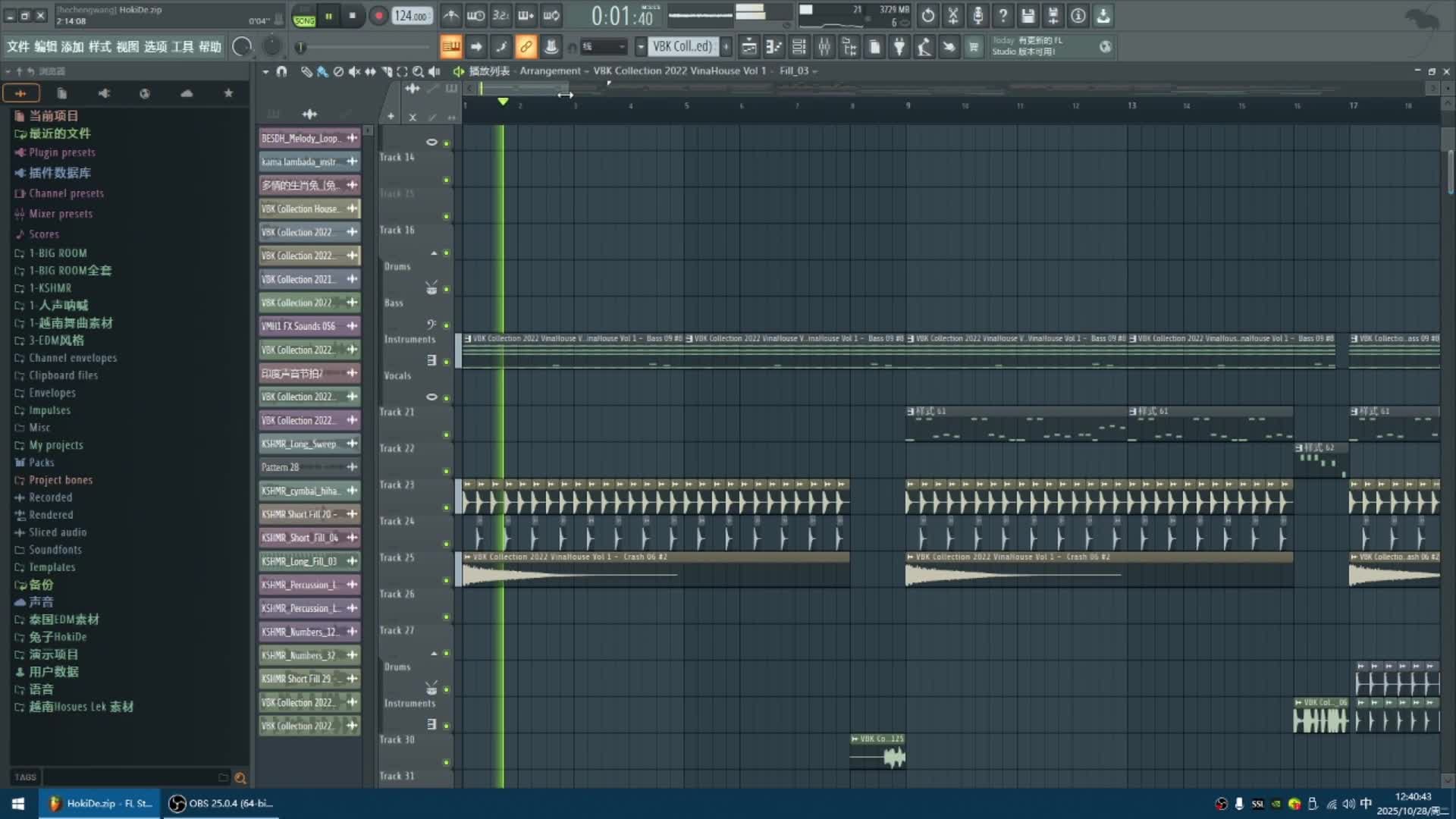
Task: Switch to OBS in the taskbar
Action: (221, 803)
